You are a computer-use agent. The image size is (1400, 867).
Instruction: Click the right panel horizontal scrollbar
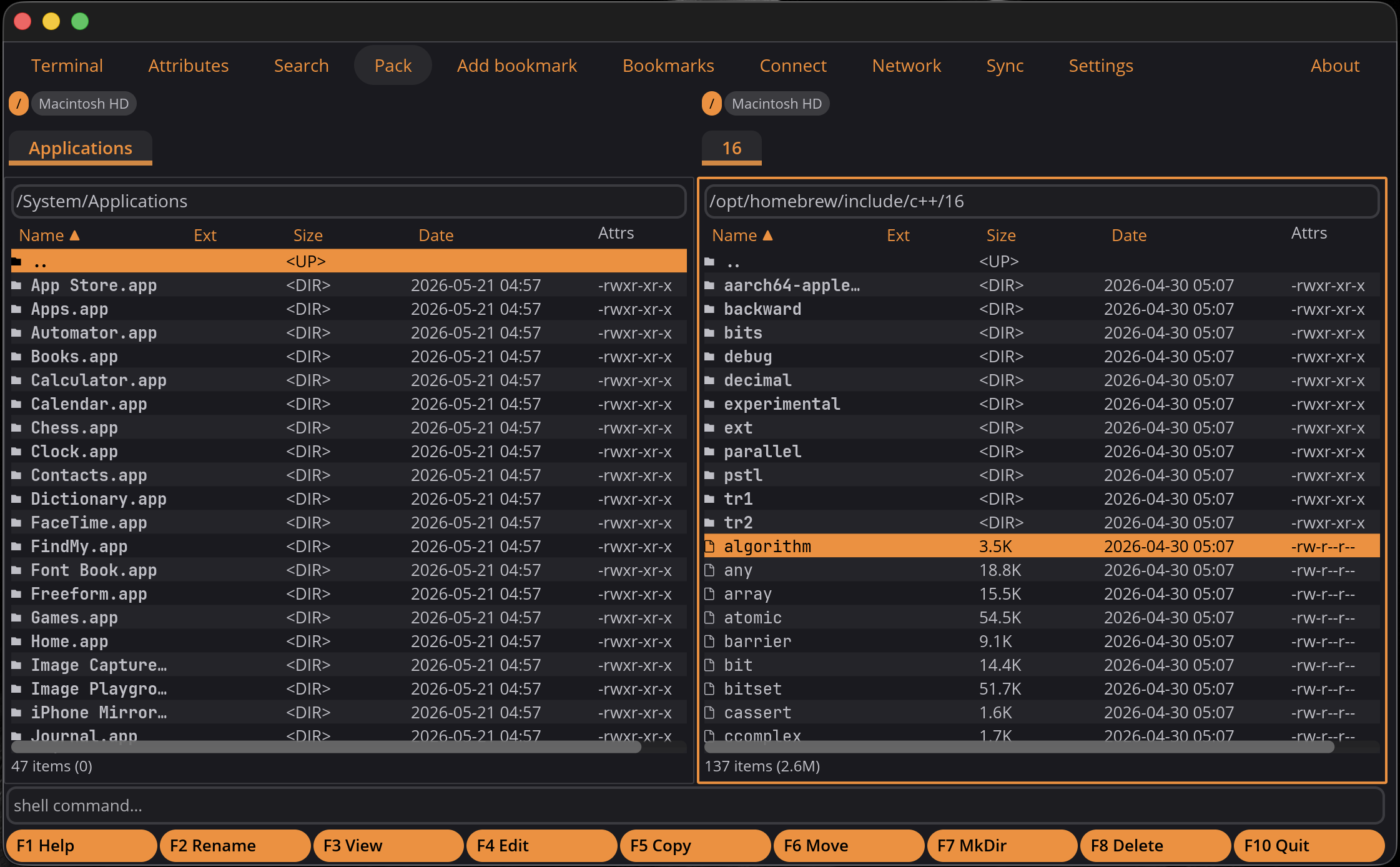[1019, 747]
